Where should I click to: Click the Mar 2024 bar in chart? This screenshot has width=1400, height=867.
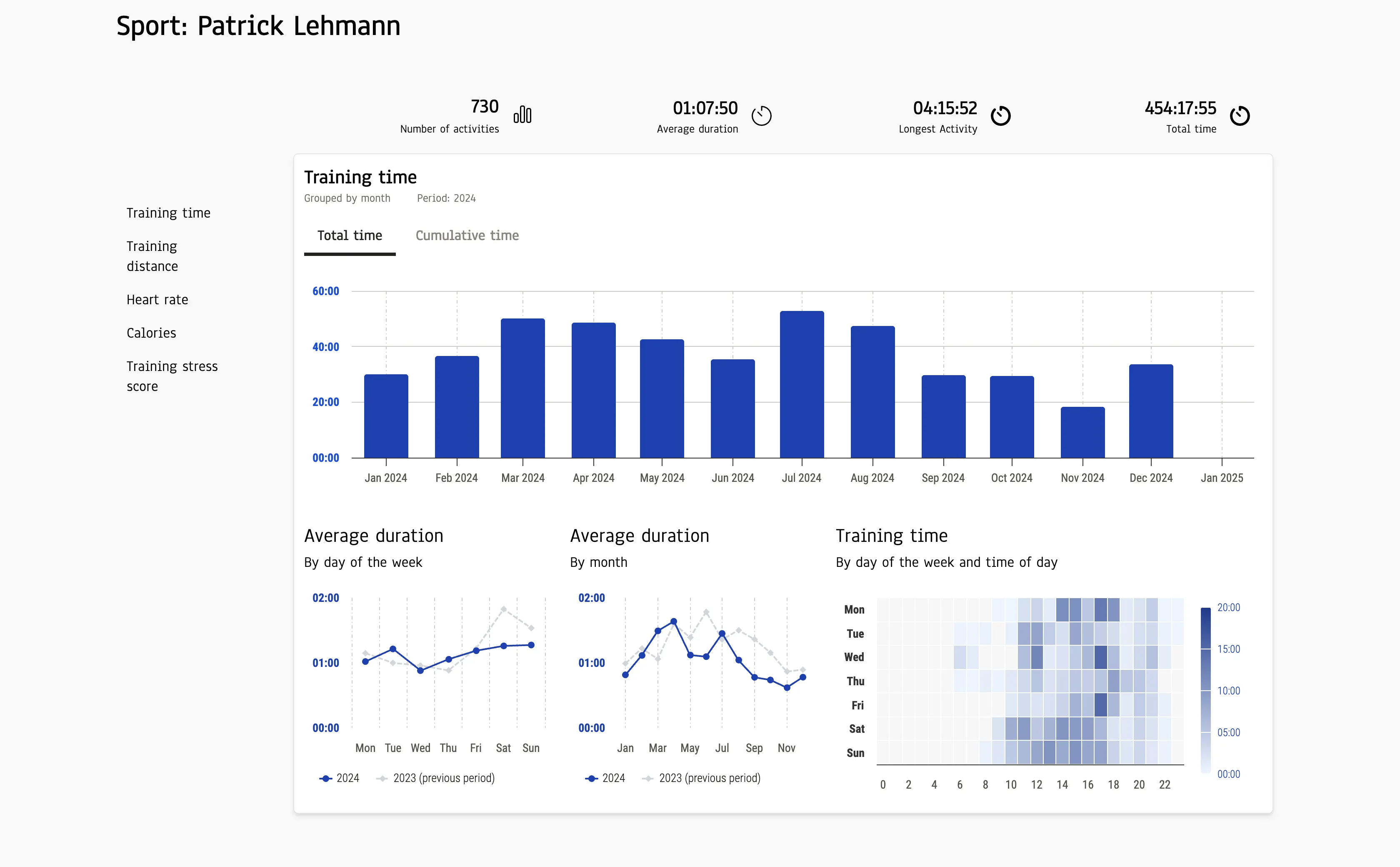(x=522, y=388)
